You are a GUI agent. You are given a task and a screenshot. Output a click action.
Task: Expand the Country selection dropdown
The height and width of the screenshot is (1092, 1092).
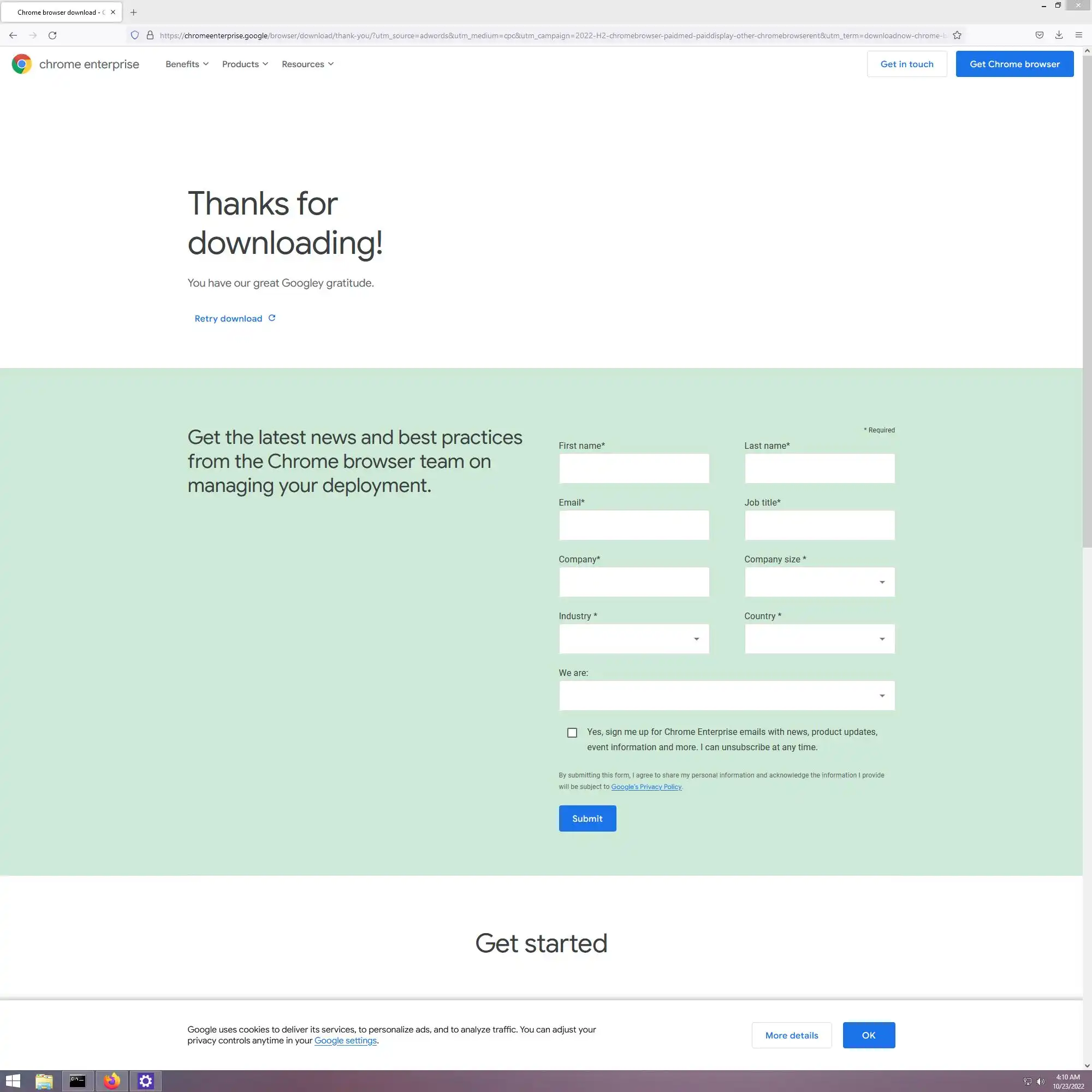[819, 639]
